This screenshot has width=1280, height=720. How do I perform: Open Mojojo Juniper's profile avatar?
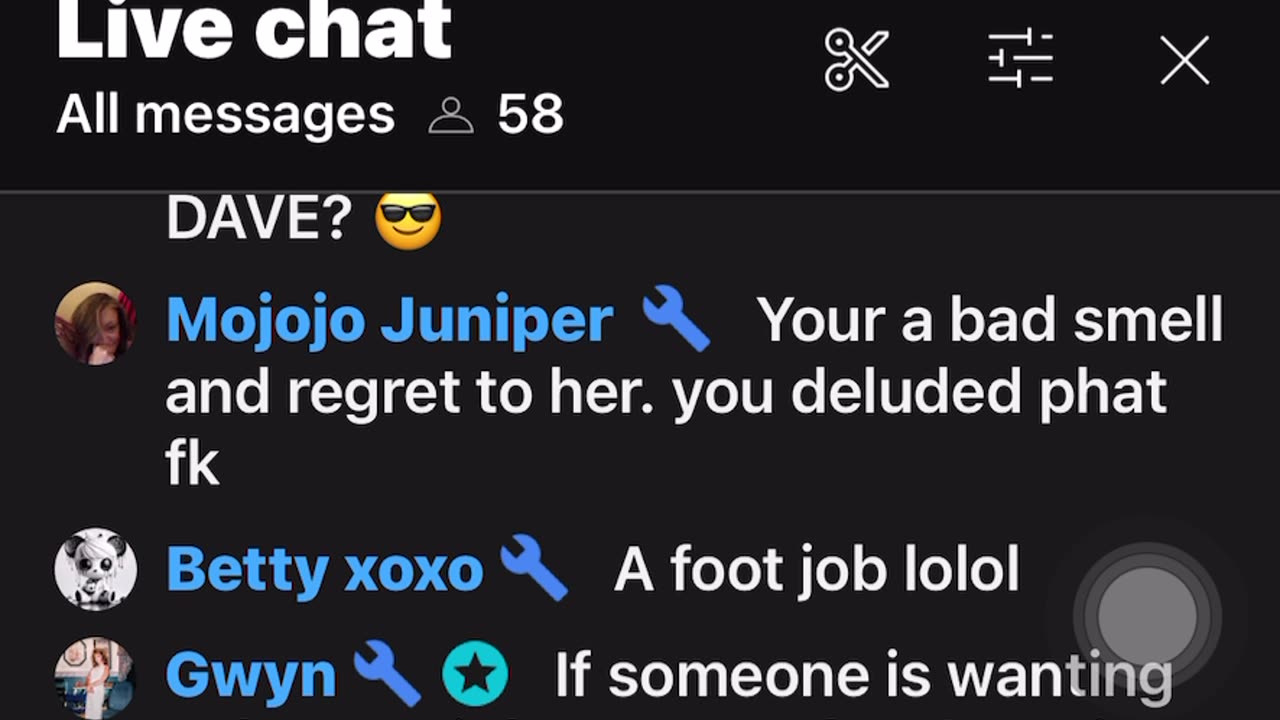95,322
